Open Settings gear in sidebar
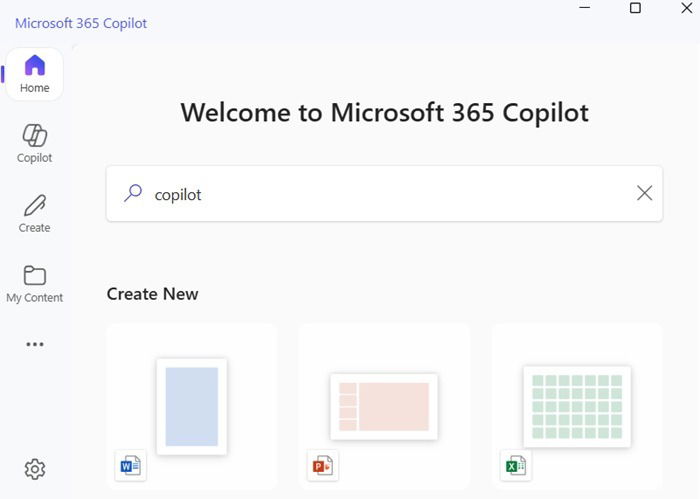 (35, 469)
